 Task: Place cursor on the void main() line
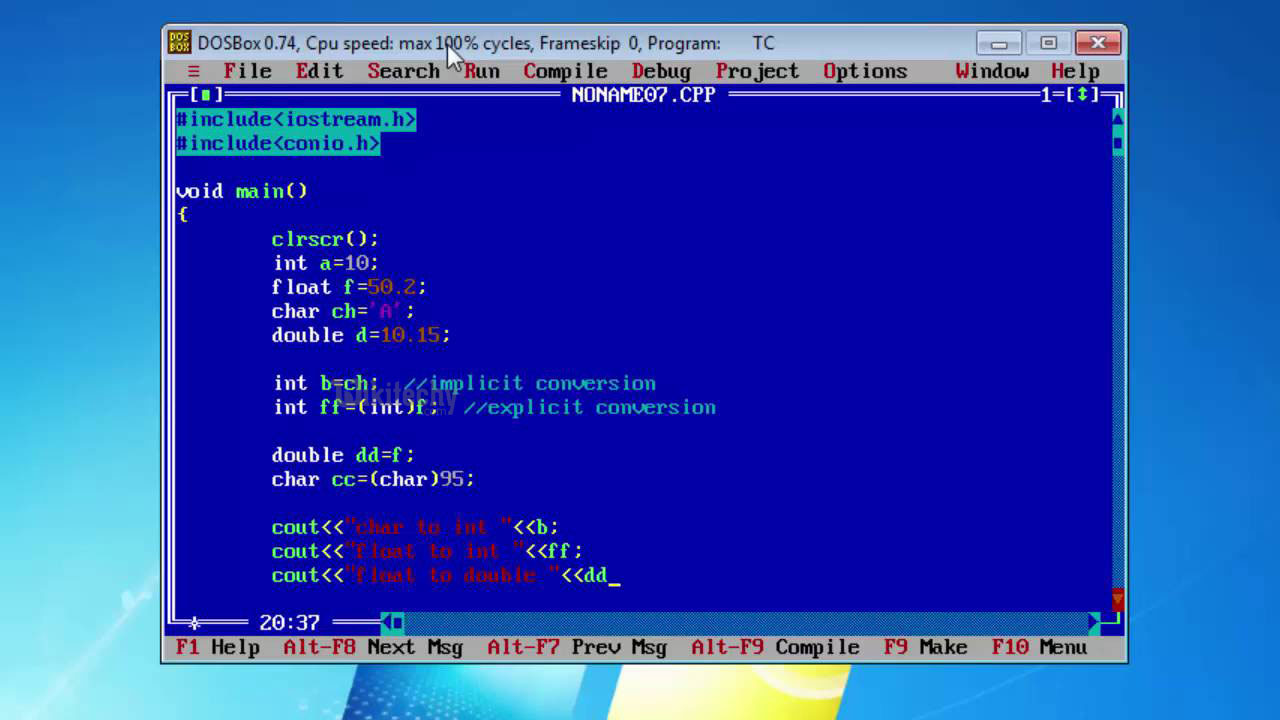pyautogui.click(x=242, y=191)
